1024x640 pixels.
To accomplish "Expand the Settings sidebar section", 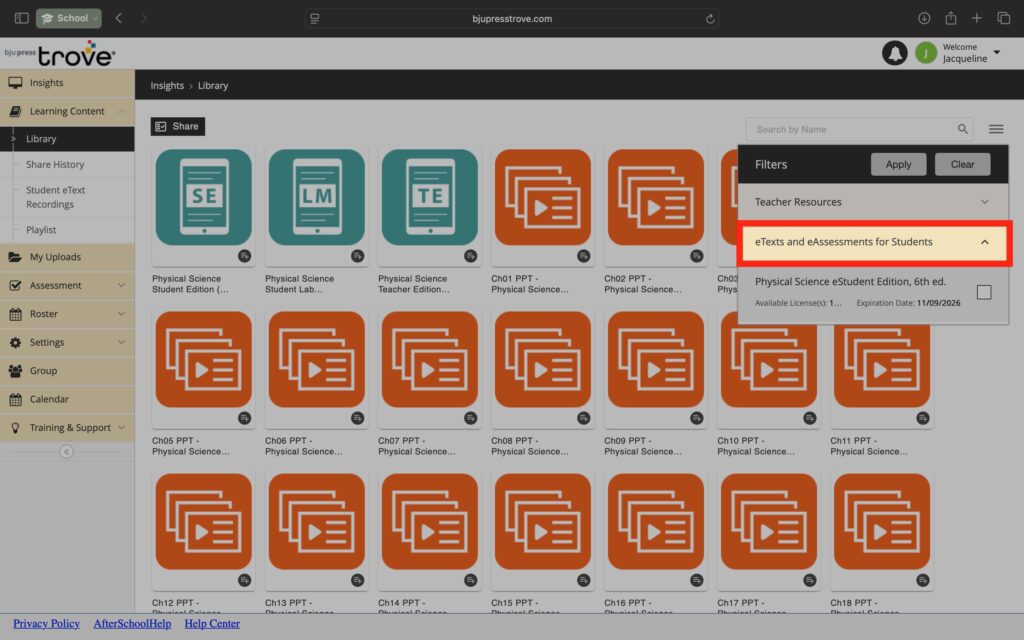I will (x=67, y=342).
